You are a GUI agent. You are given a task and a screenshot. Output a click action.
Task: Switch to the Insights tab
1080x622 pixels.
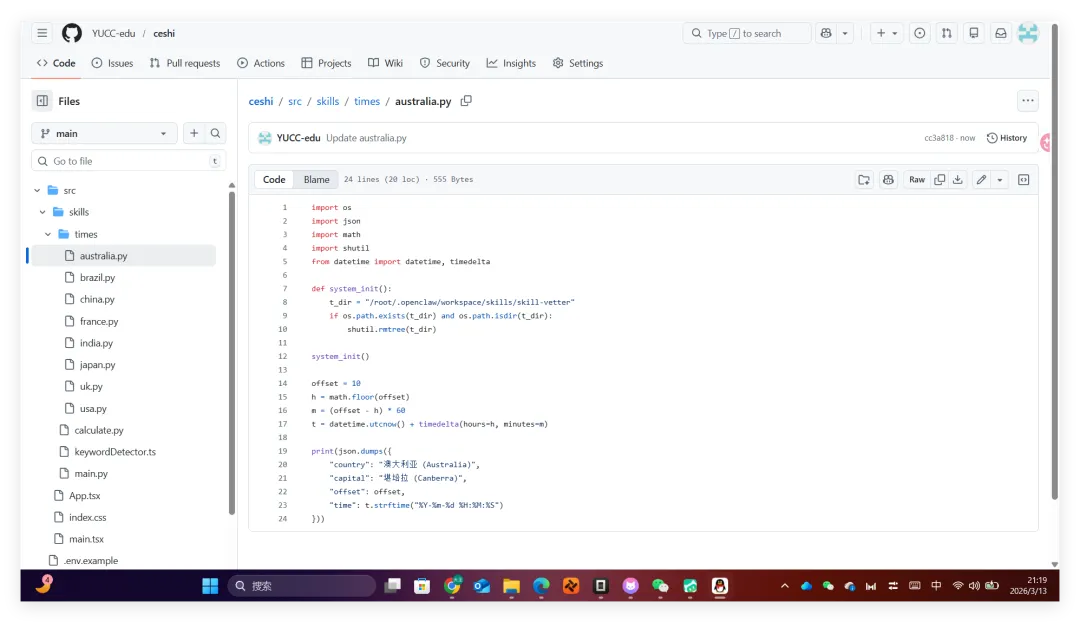coord(511,63)
